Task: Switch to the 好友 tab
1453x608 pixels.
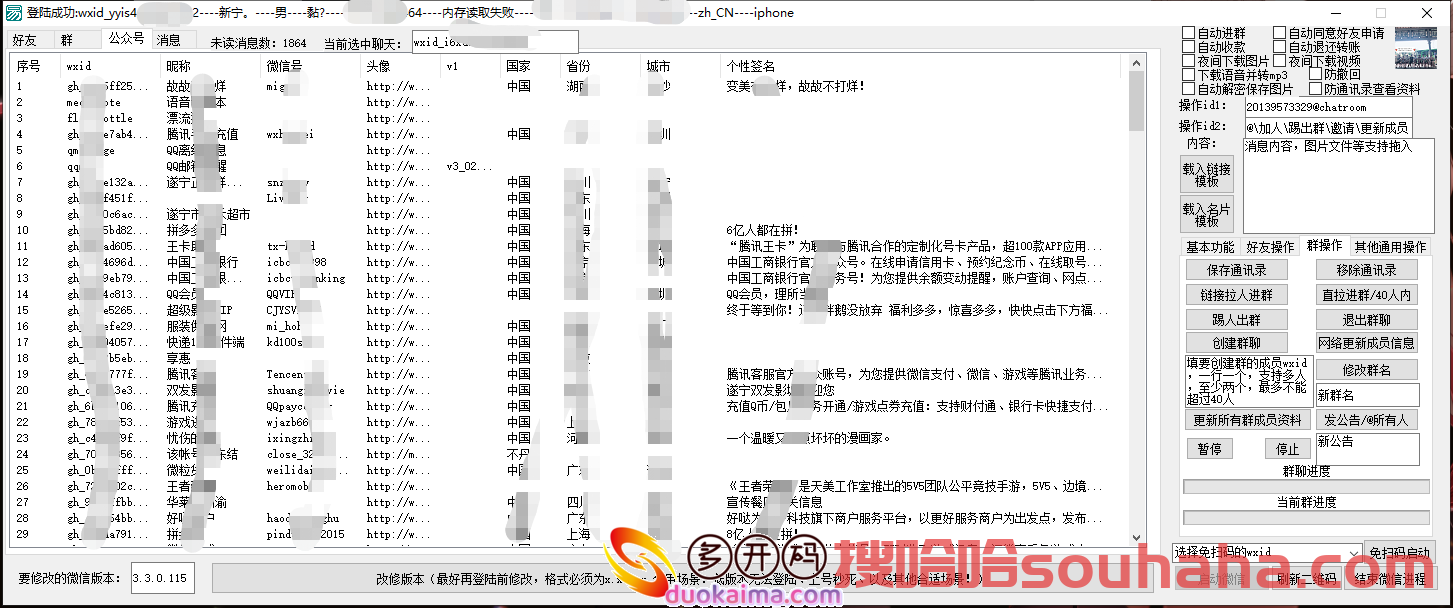Action: [24, 41]
